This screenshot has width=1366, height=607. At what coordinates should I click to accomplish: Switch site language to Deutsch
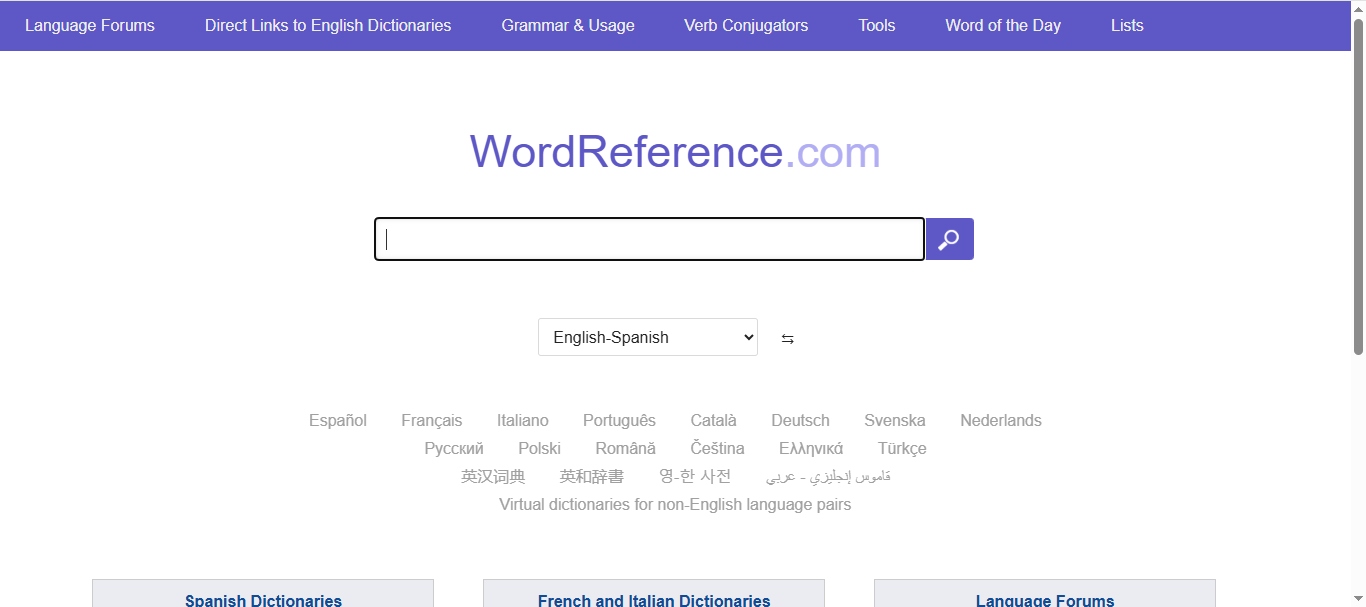coord(801,420)
